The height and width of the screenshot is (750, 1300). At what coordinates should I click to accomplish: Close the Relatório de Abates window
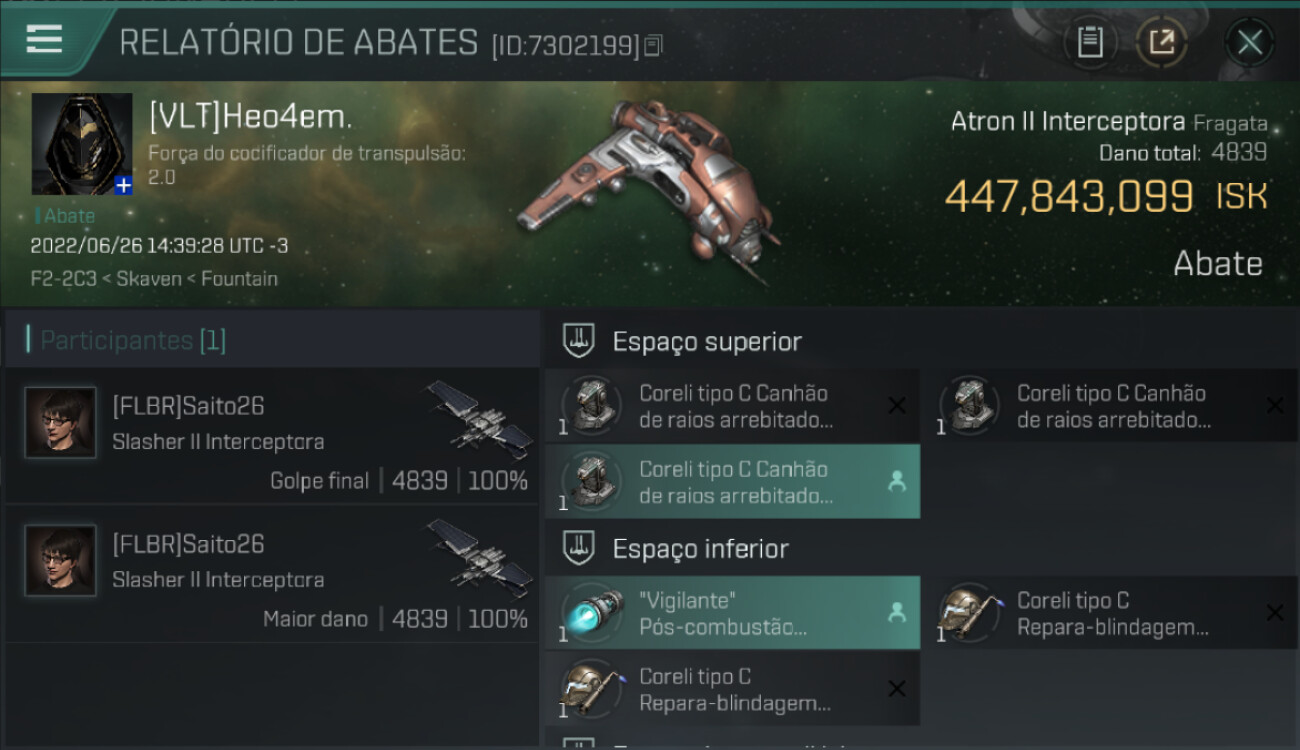coord(1250,42)
